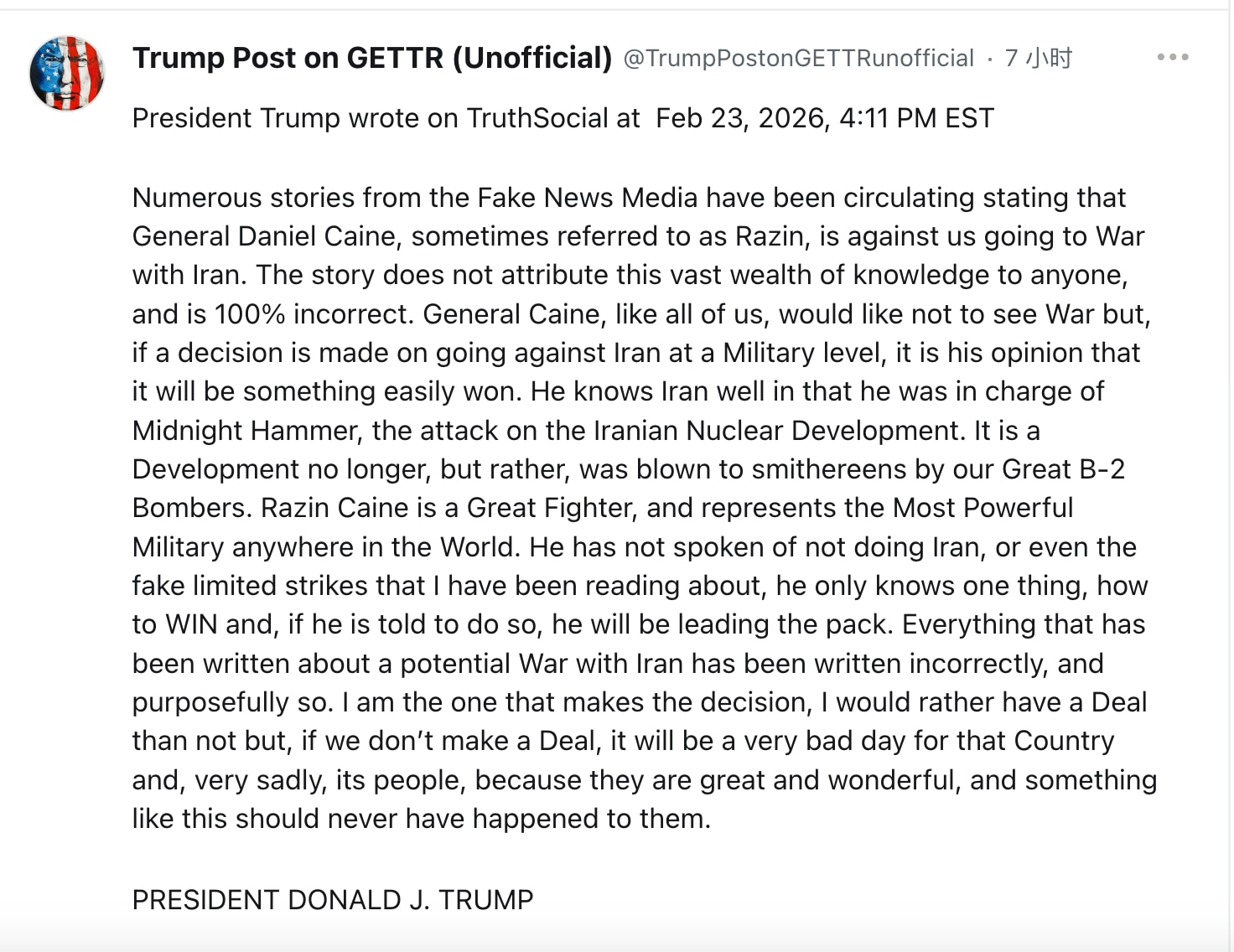Click the flag-face profile avatar
1234x952 pixels.
tap(66, 73)
